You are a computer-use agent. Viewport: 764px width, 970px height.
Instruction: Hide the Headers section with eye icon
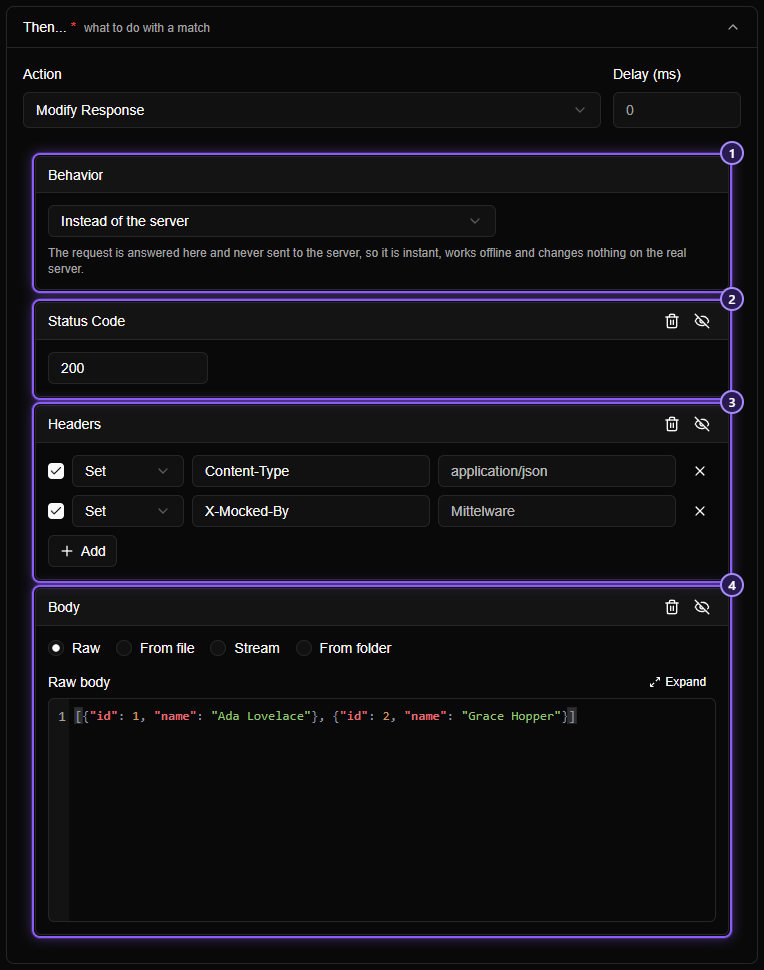pyautogui.click(x=702, y=424)
